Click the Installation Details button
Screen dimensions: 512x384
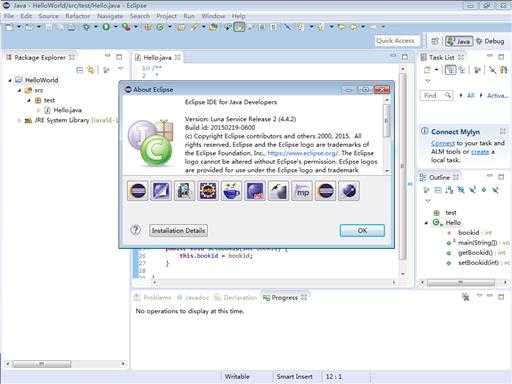point(178,230)
